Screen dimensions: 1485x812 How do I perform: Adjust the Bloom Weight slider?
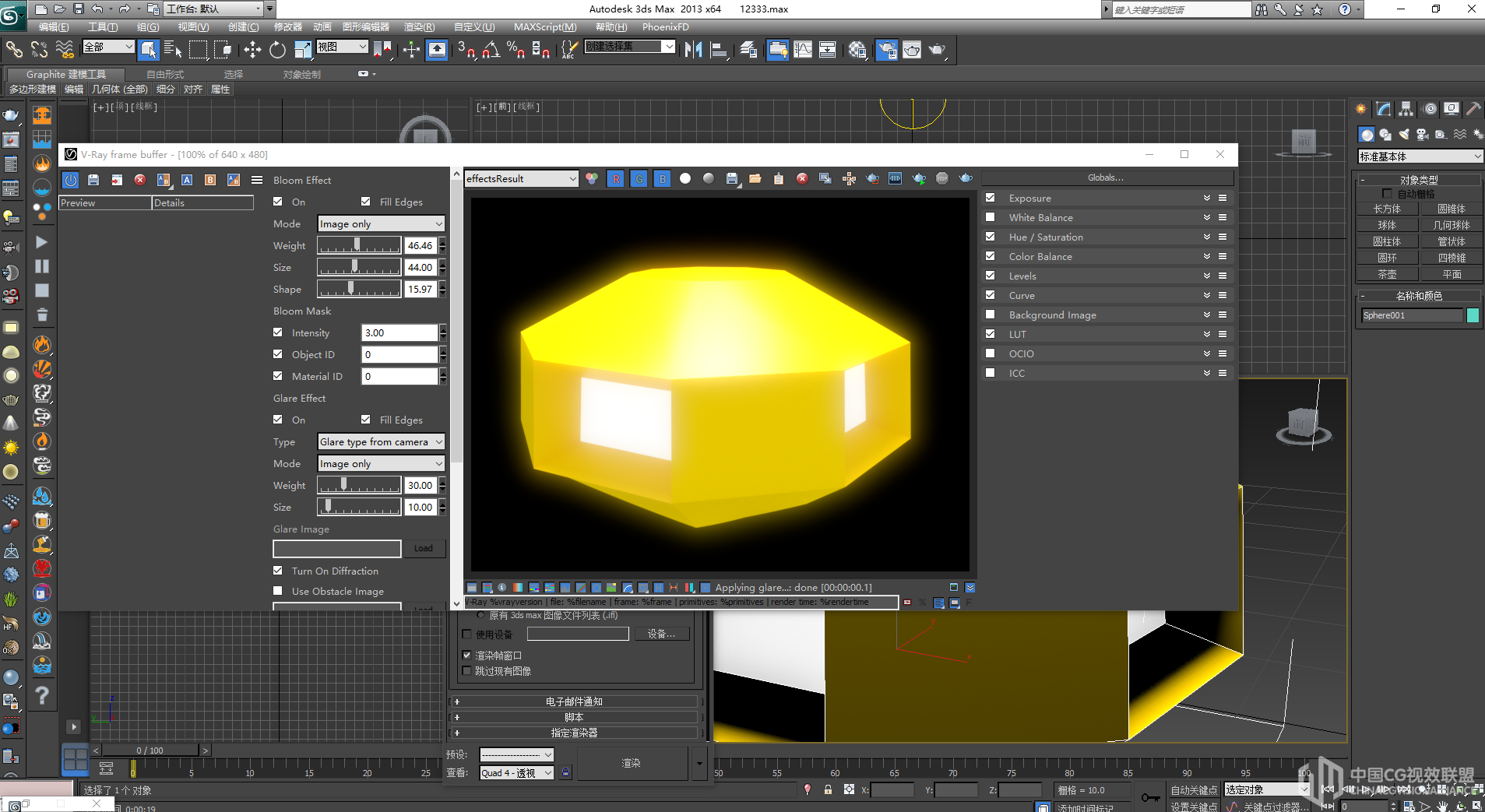(359, 245)
